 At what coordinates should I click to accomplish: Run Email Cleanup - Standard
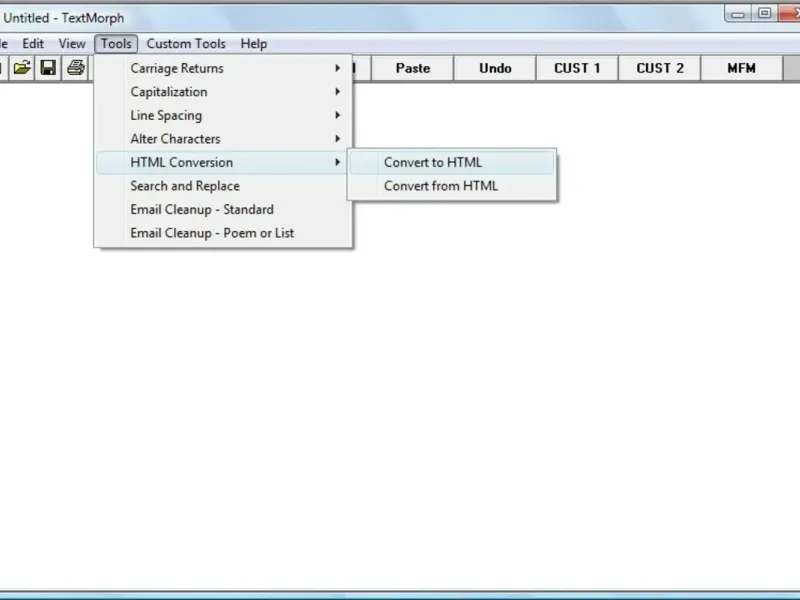[x=222, y=209]
